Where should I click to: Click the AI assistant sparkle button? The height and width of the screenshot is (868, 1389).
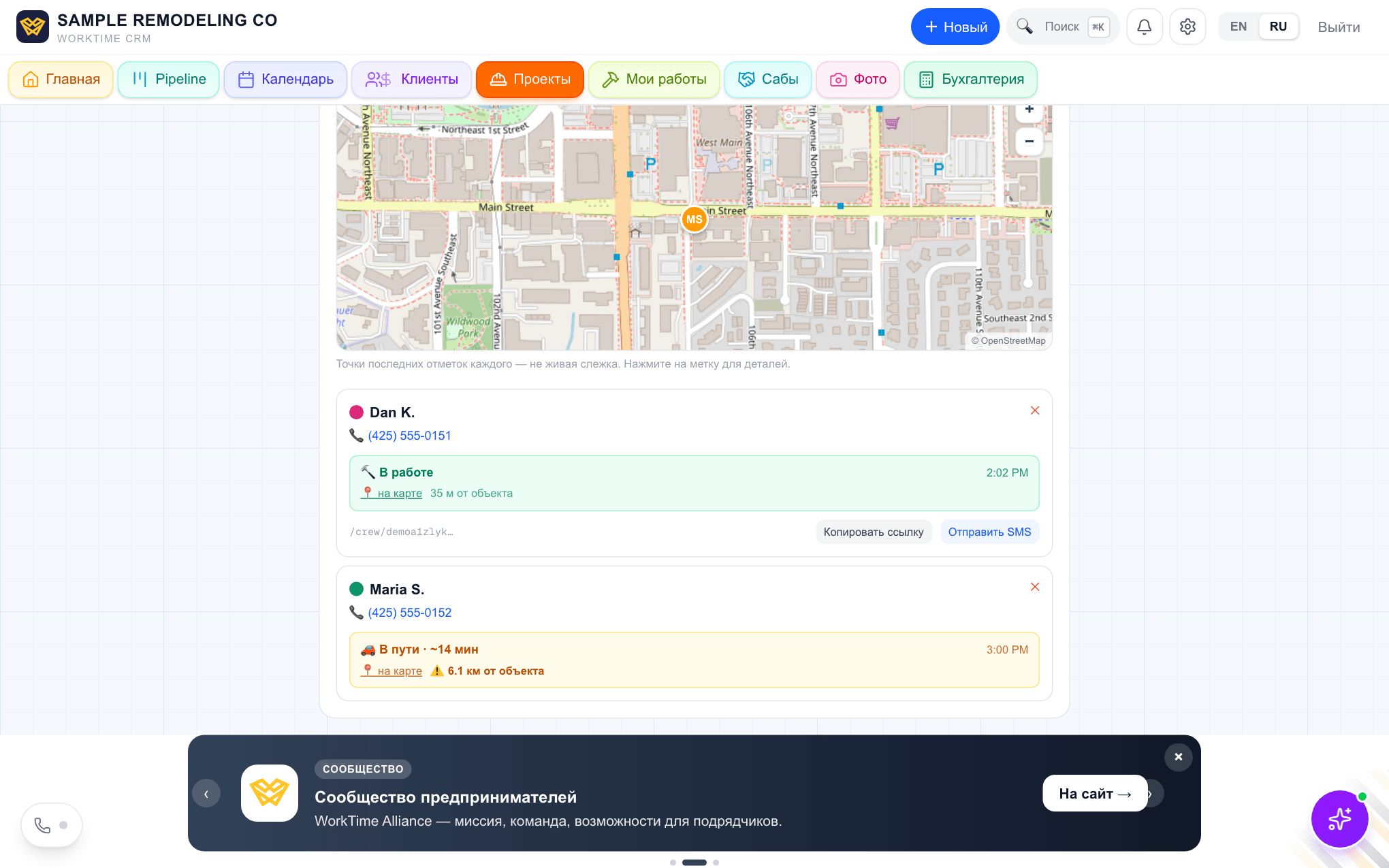[x=1339, y=818]
